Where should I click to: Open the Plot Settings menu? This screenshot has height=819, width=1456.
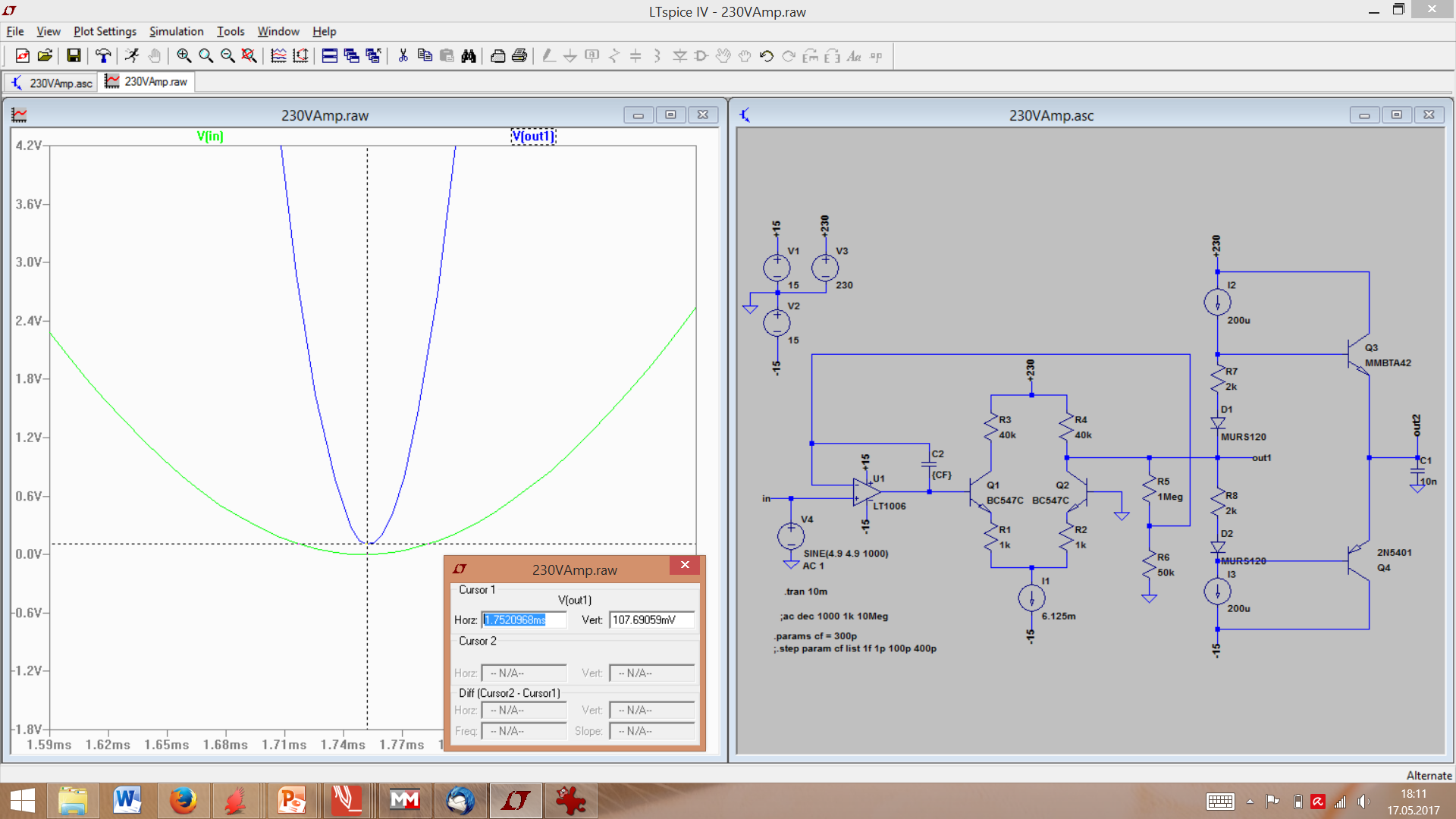coord(105,31)
